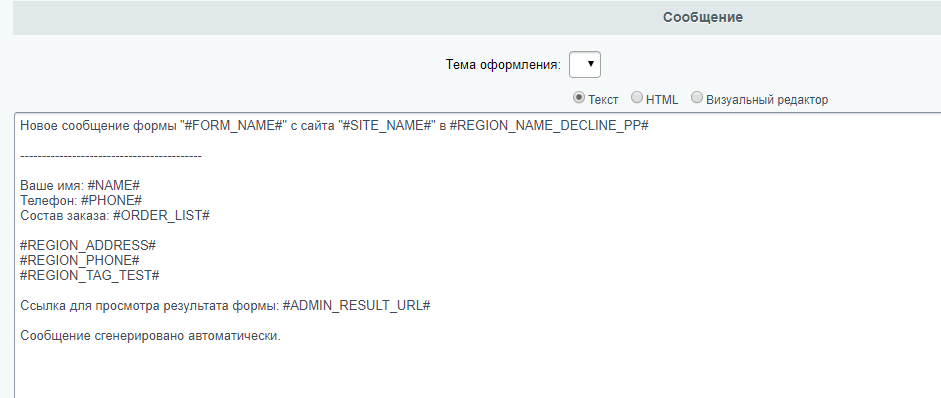The width and height of the screenshot is (941, 398).
Task: Open the Тема оформления dropdown
Action: [x=585, y=64]
